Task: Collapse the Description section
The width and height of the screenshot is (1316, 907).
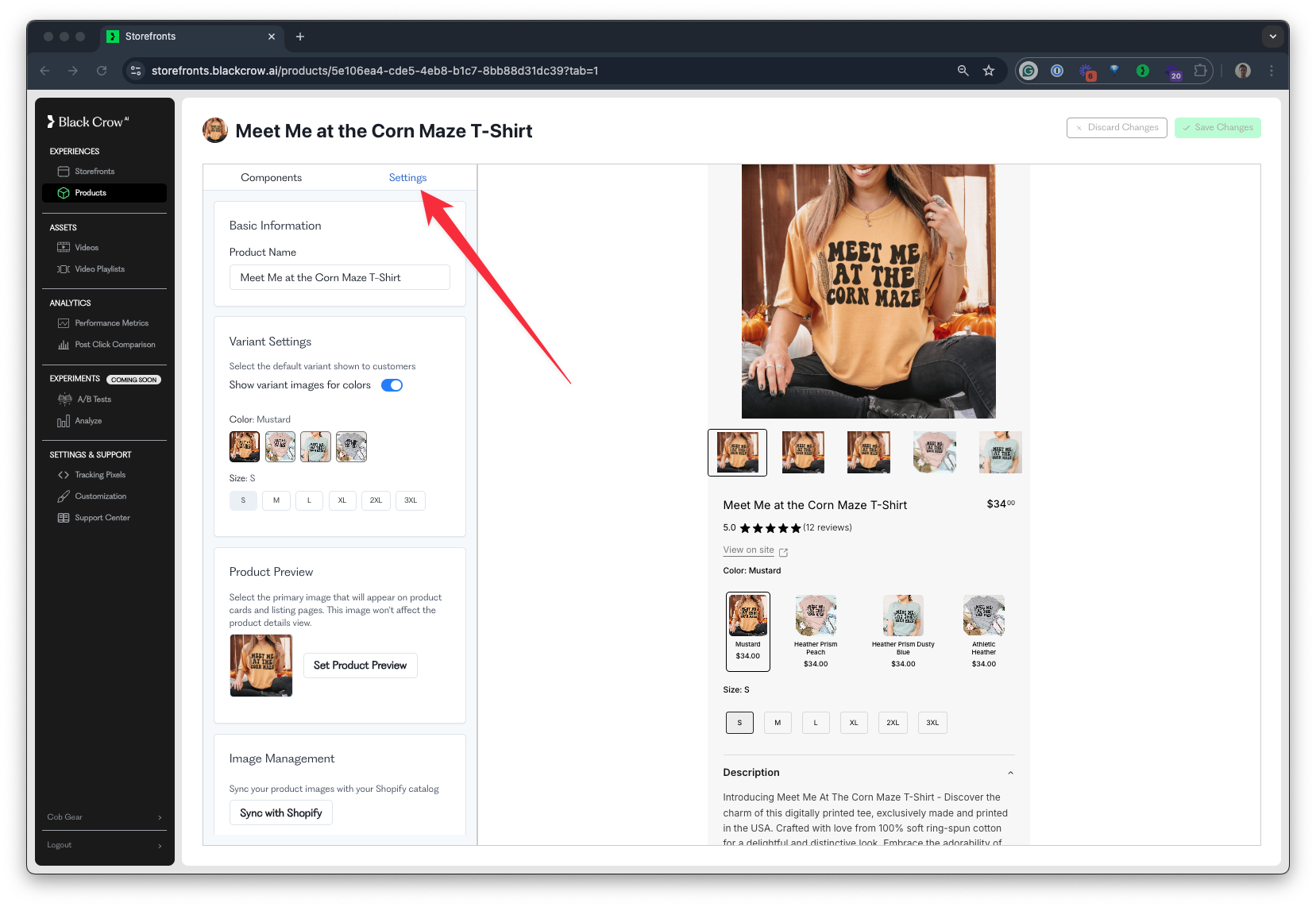Action: tap(1010, 773)
